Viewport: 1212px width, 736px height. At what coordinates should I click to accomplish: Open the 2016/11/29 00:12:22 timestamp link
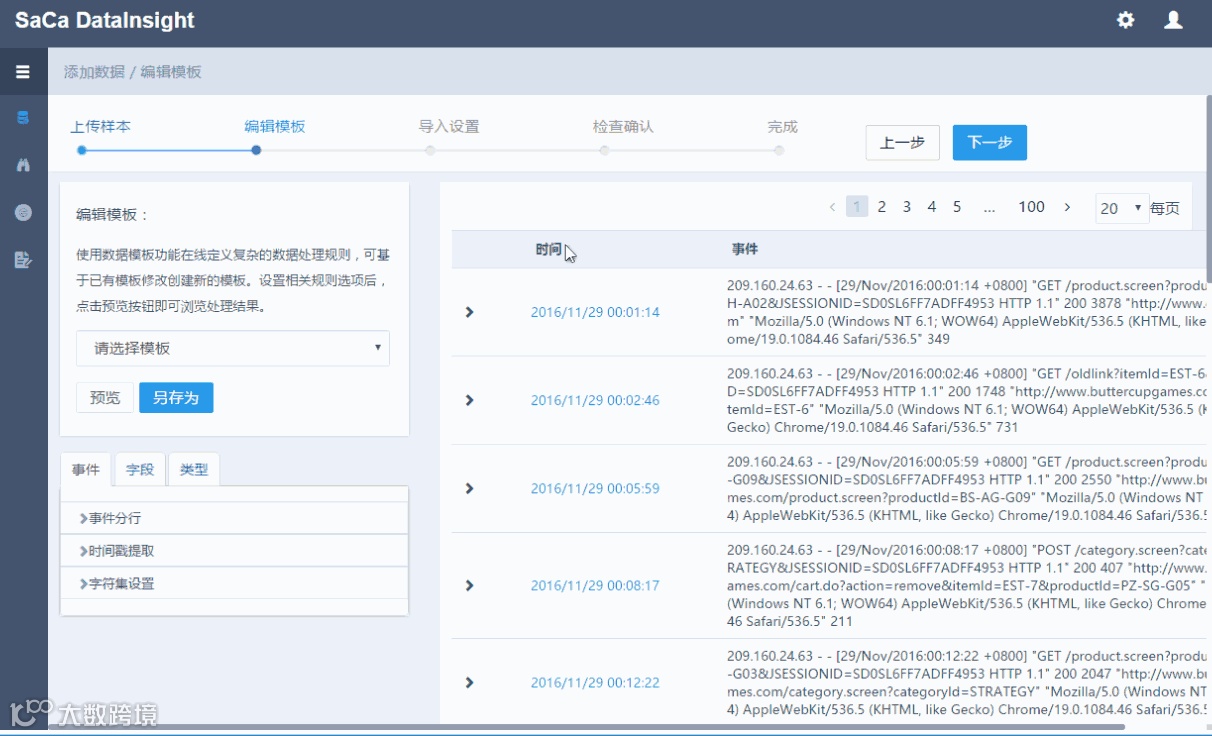[x=595, y=682]
